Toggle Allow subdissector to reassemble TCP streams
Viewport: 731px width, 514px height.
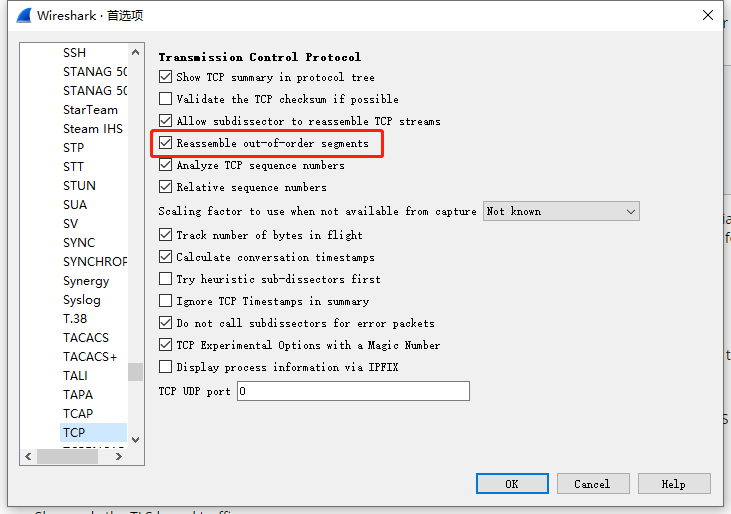click(x=166, y=121)
